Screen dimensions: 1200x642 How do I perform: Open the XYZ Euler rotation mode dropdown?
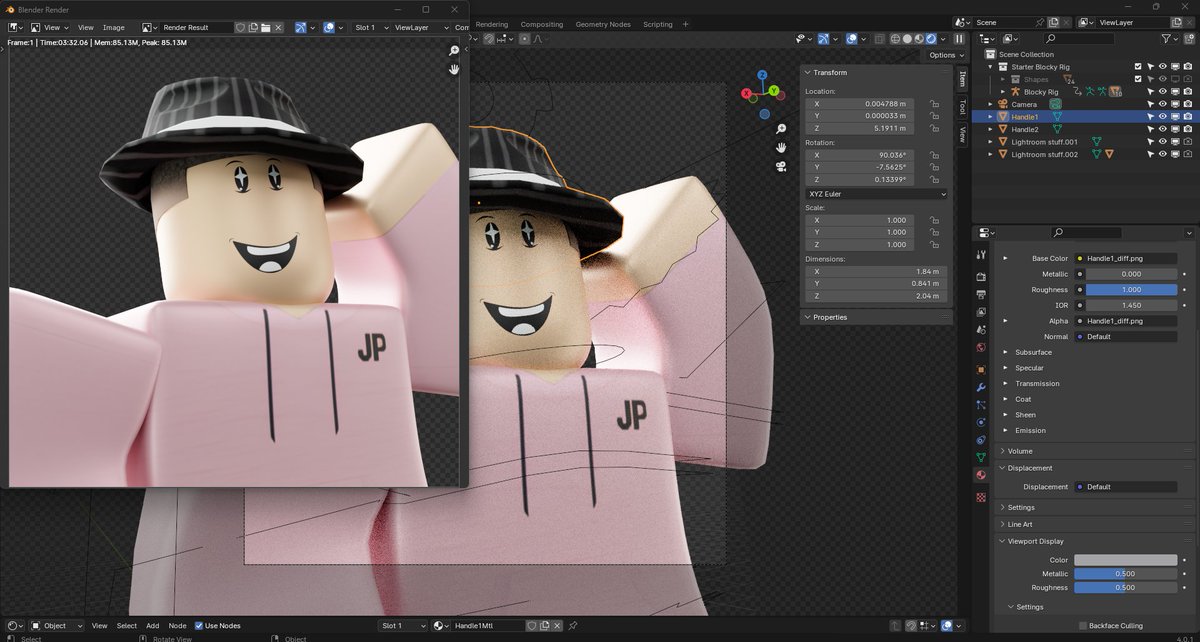pyautogui.click(x=876, y=194)
